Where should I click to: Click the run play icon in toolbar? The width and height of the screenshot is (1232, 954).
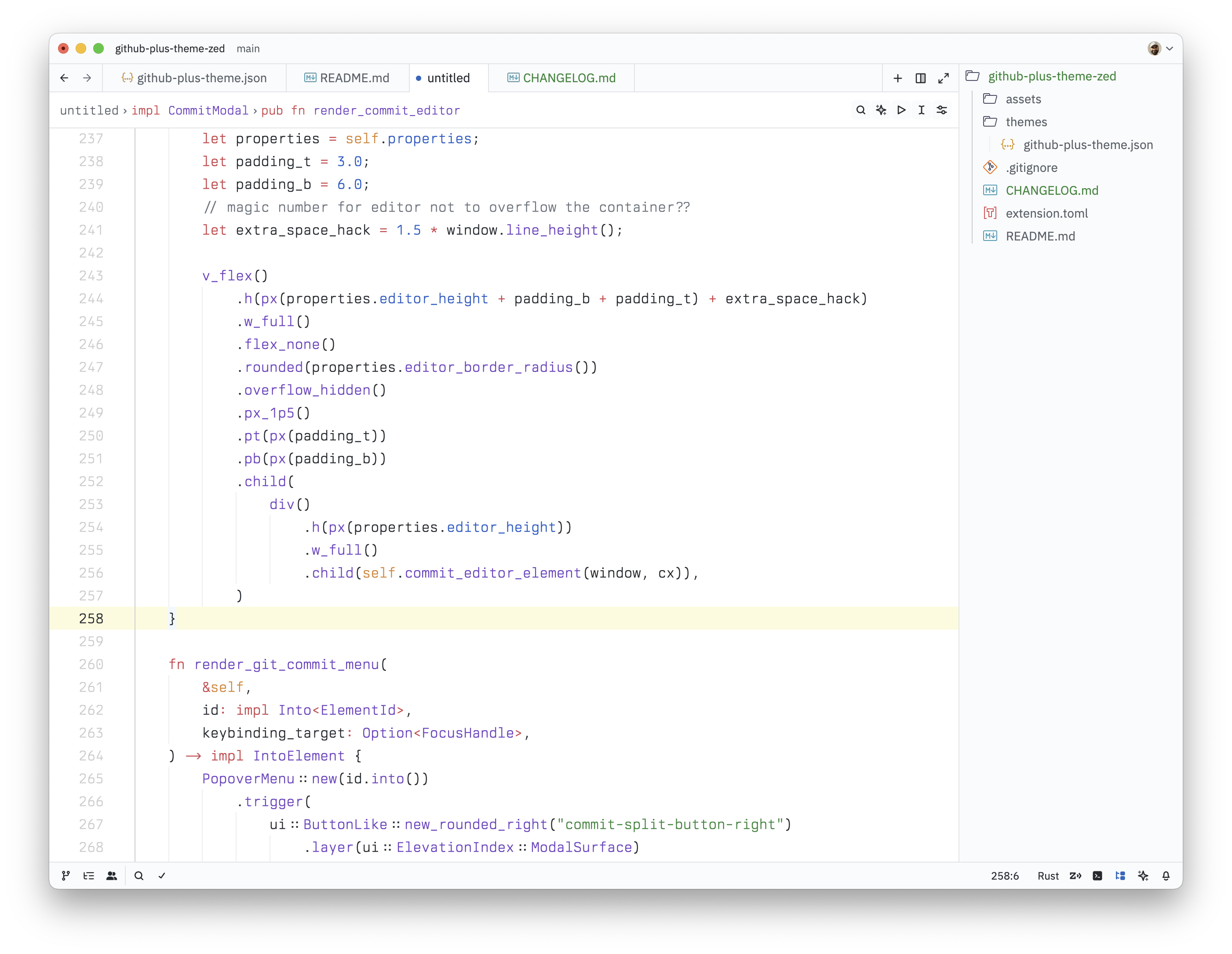coord(901,110)
